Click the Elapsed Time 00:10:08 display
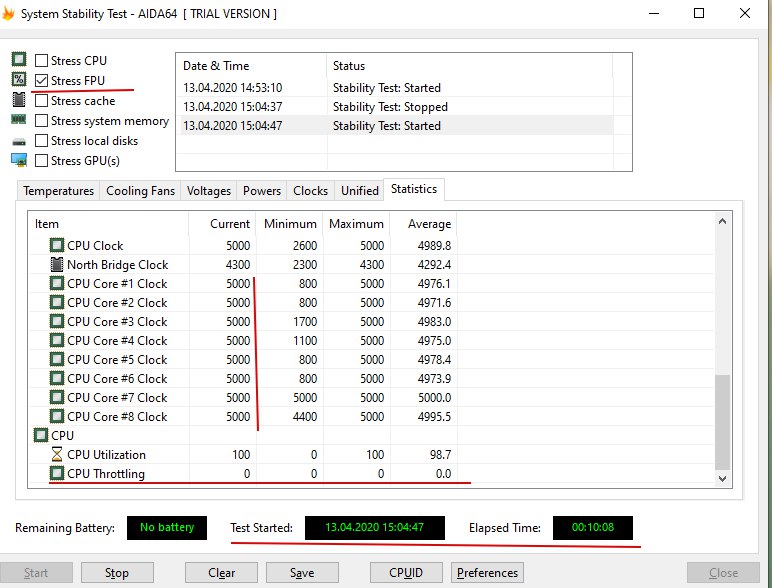 click(x=593, y=527)
